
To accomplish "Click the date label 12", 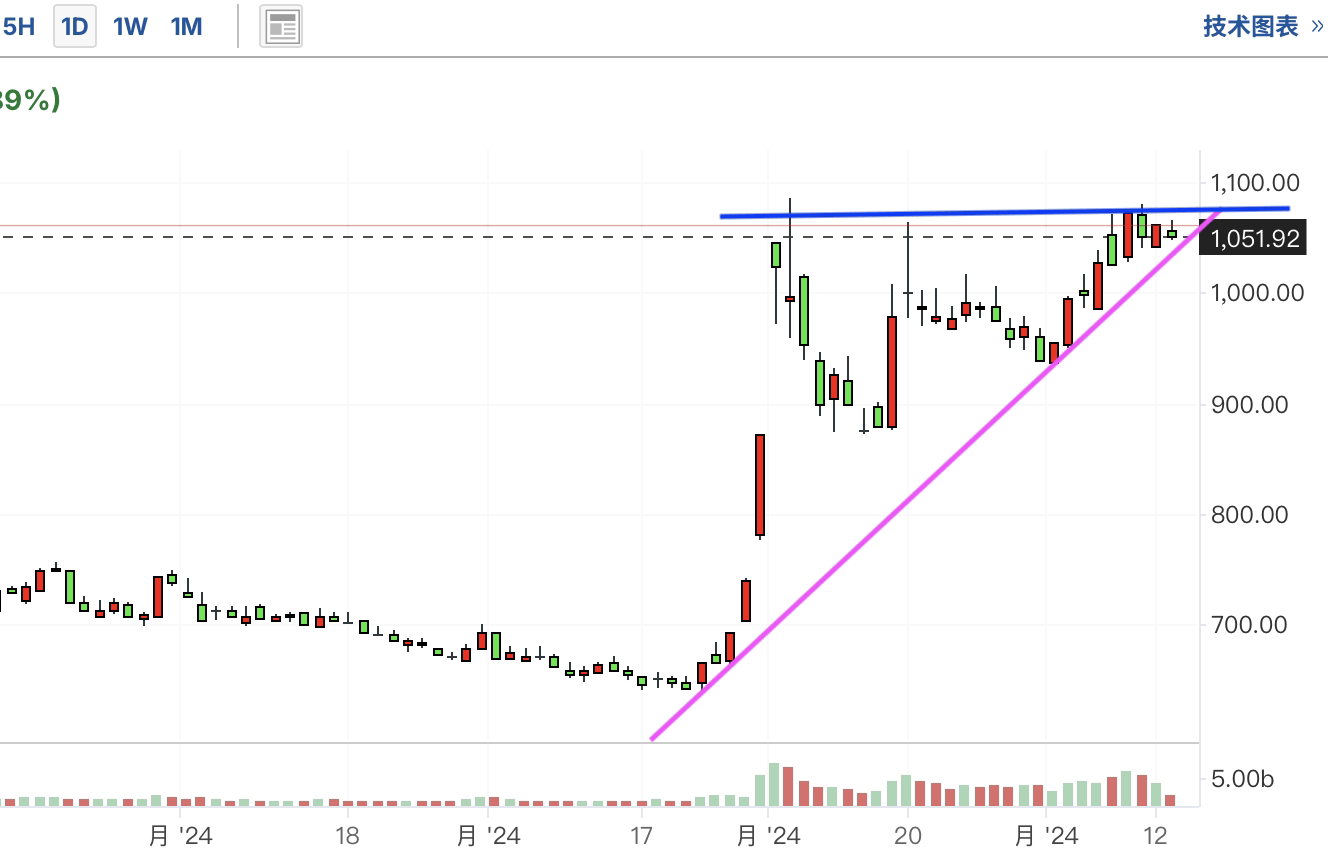I will 1155,835.
